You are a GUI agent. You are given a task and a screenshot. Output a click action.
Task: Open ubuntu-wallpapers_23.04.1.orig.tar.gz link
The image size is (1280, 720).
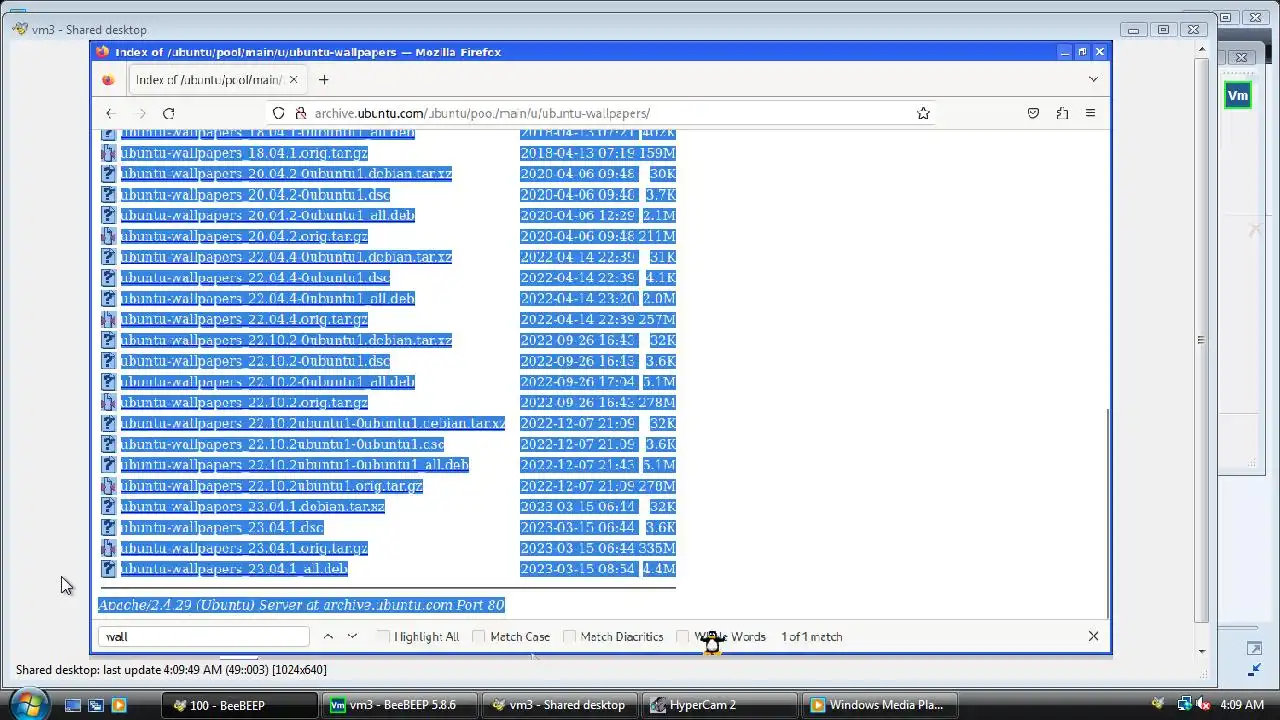[x=244, y=548]
